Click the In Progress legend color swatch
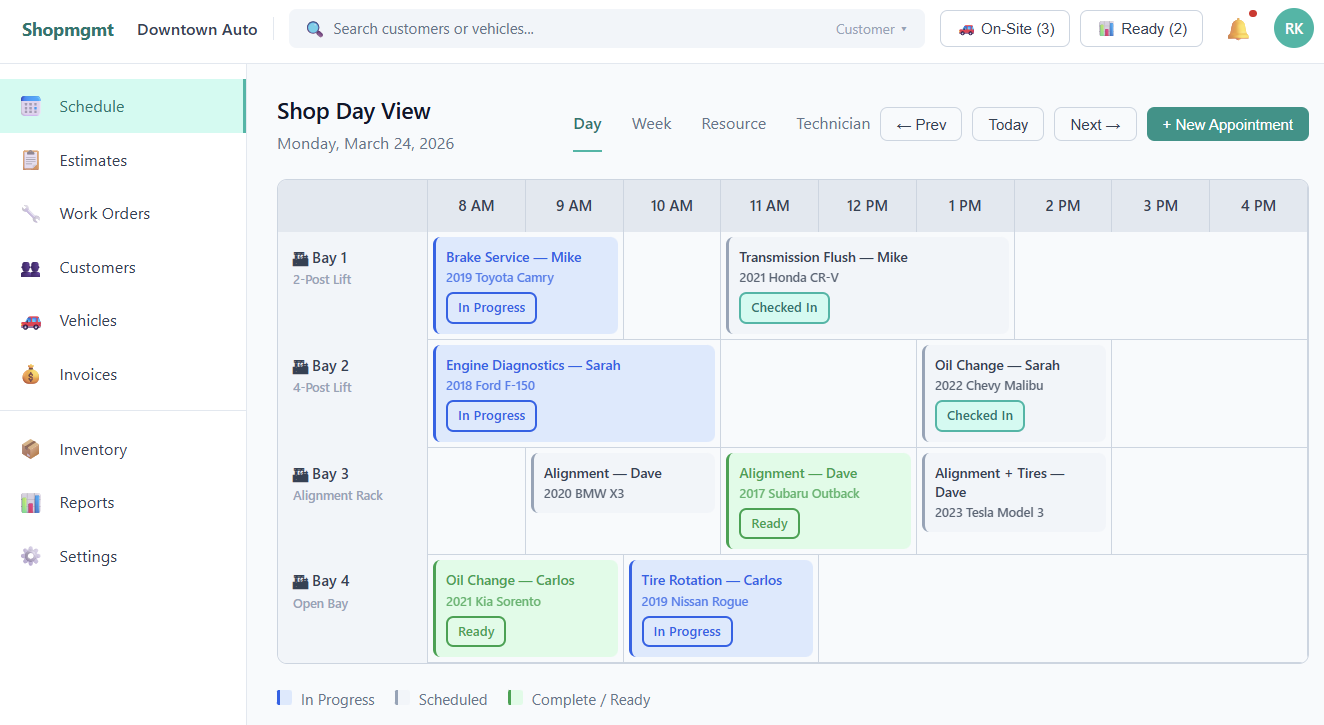Image resolution: width=1324 pixels, height=725 pixels. pyautogui.click(x=285, y=698)
